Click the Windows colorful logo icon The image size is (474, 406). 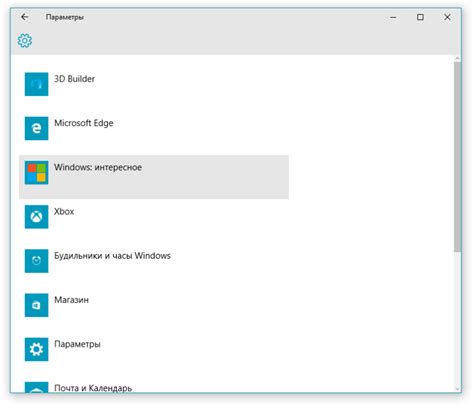[x=36, y=173]
